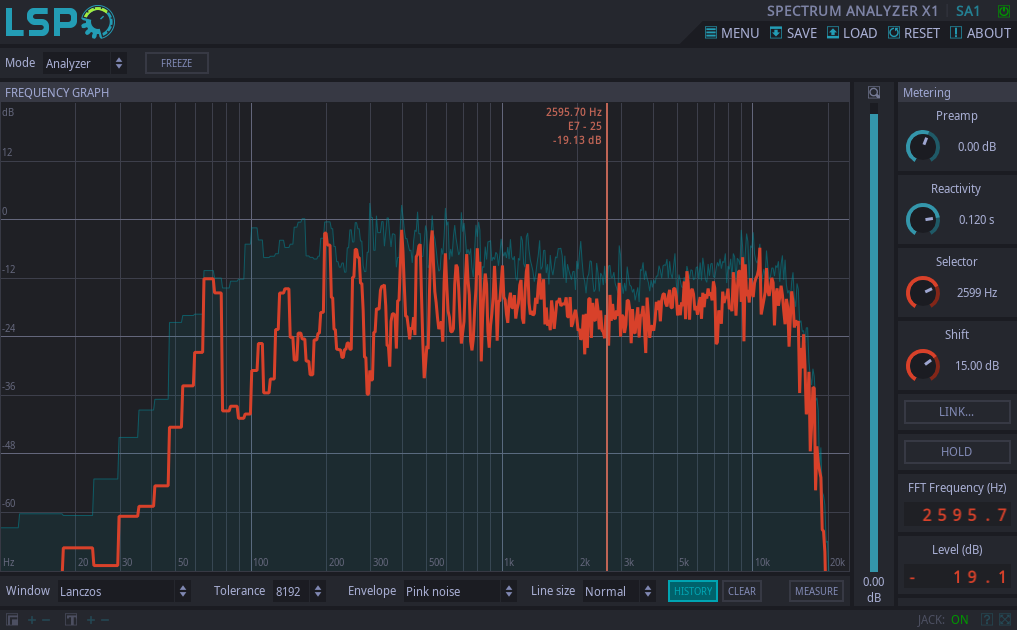
Task: Click the Reactivity knob
Action: tap(922, 220)
